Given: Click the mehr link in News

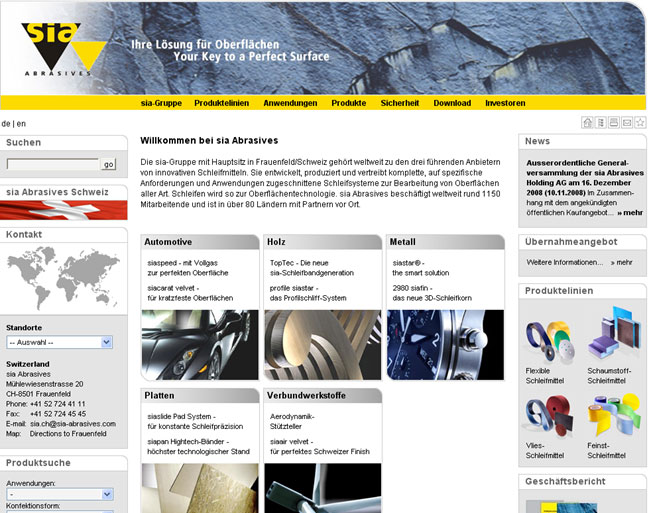Looking at the screenshot, I should 630,213.
